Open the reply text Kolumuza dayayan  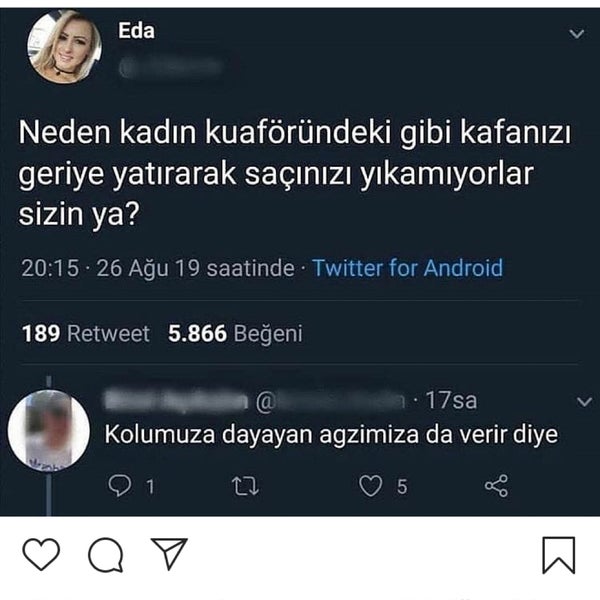(331, 434)
